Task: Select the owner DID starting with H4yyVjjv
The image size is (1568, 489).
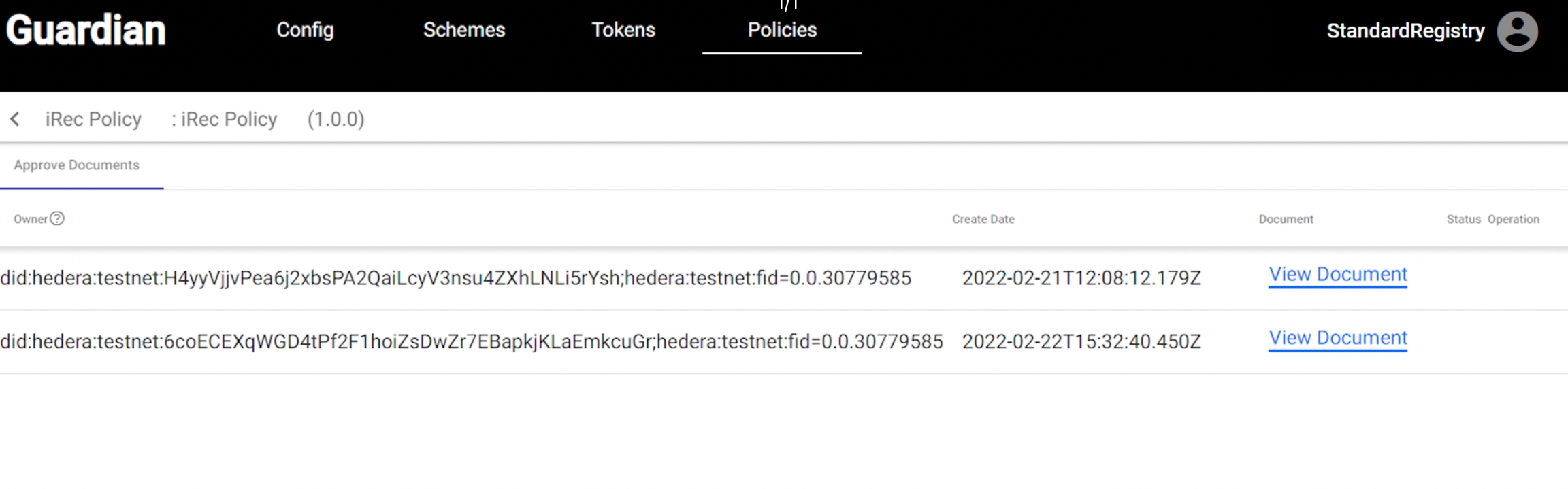Action: point(455,278)
